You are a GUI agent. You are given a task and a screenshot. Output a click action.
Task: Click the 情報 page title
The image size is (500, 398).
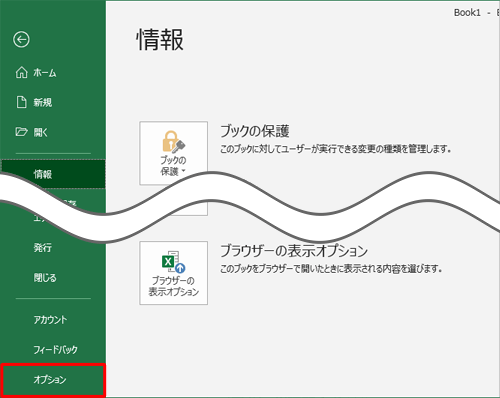click(x=160, y=40)
